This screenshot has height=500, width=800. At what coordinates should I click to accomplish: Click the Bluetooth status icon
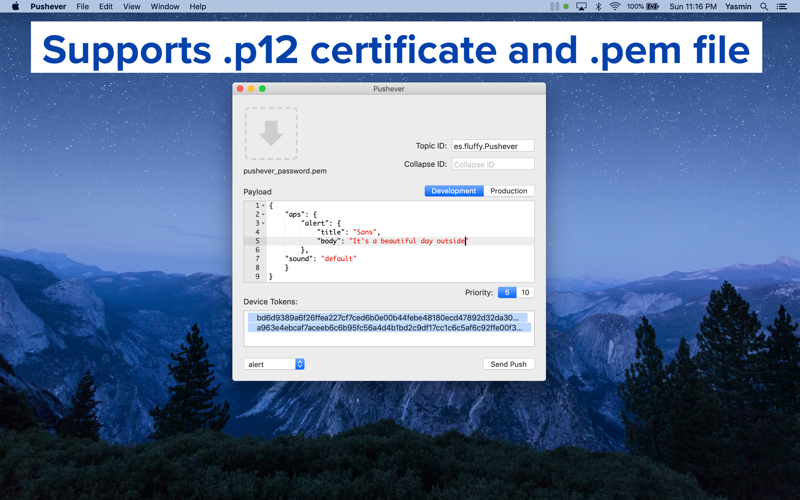click(x=598, y=7)
